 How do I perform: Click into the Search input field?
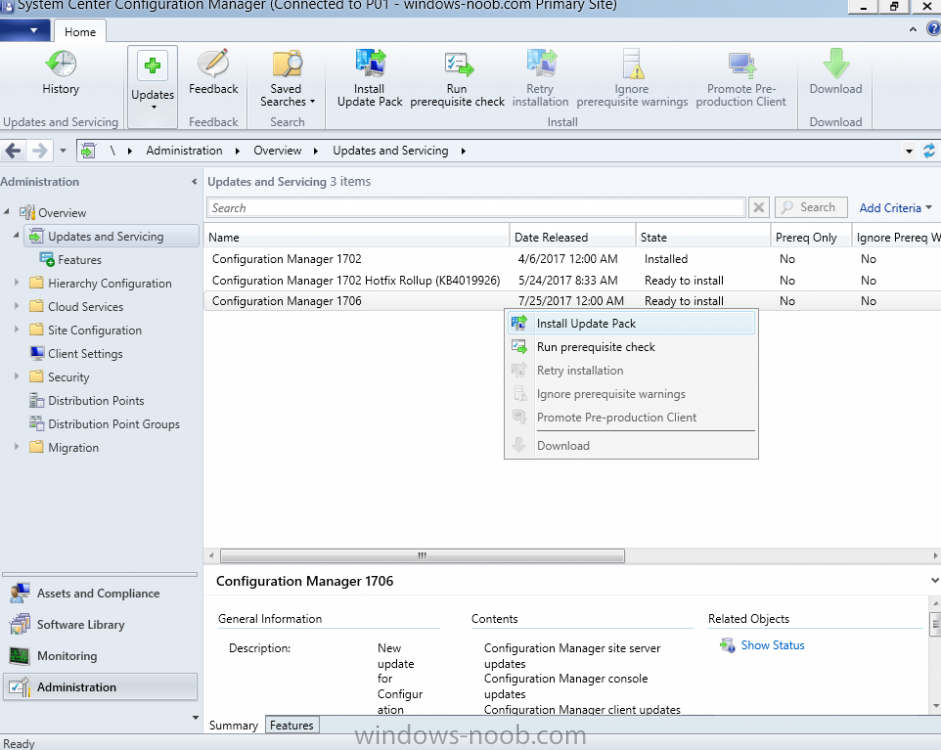(x=475, y=208)
